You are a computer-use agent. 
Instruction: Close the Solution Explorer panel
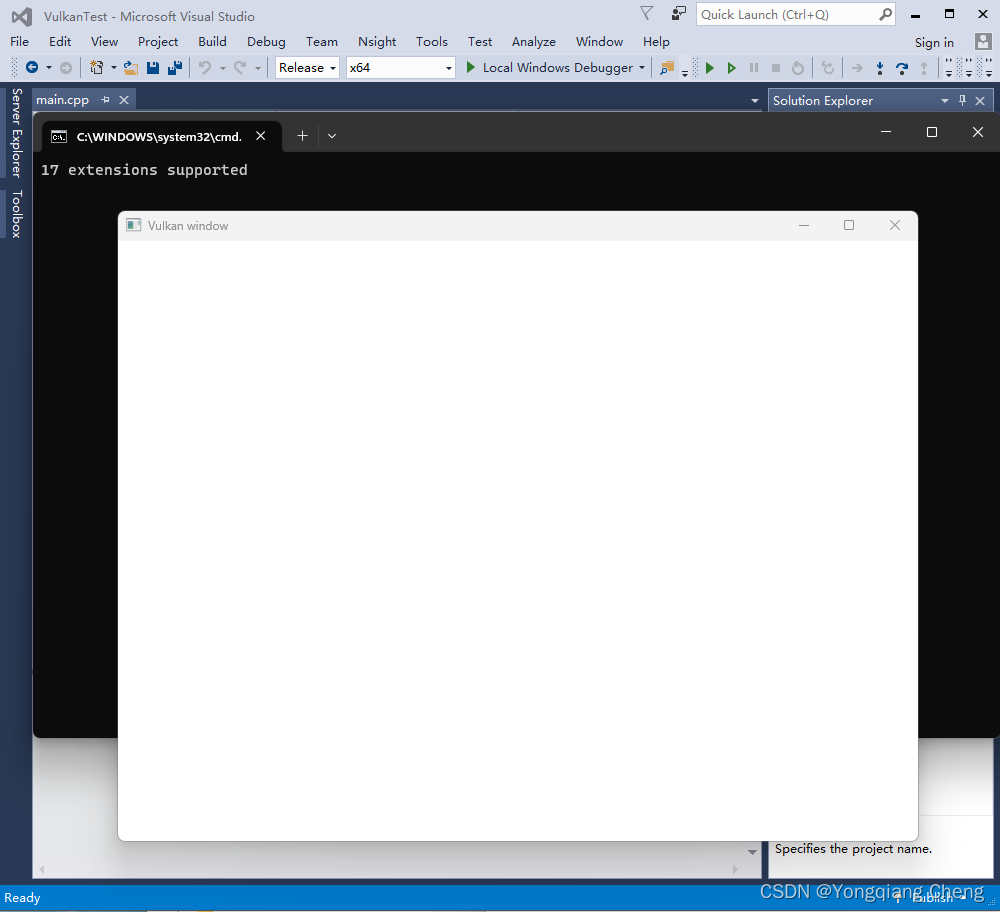(980, 101)
